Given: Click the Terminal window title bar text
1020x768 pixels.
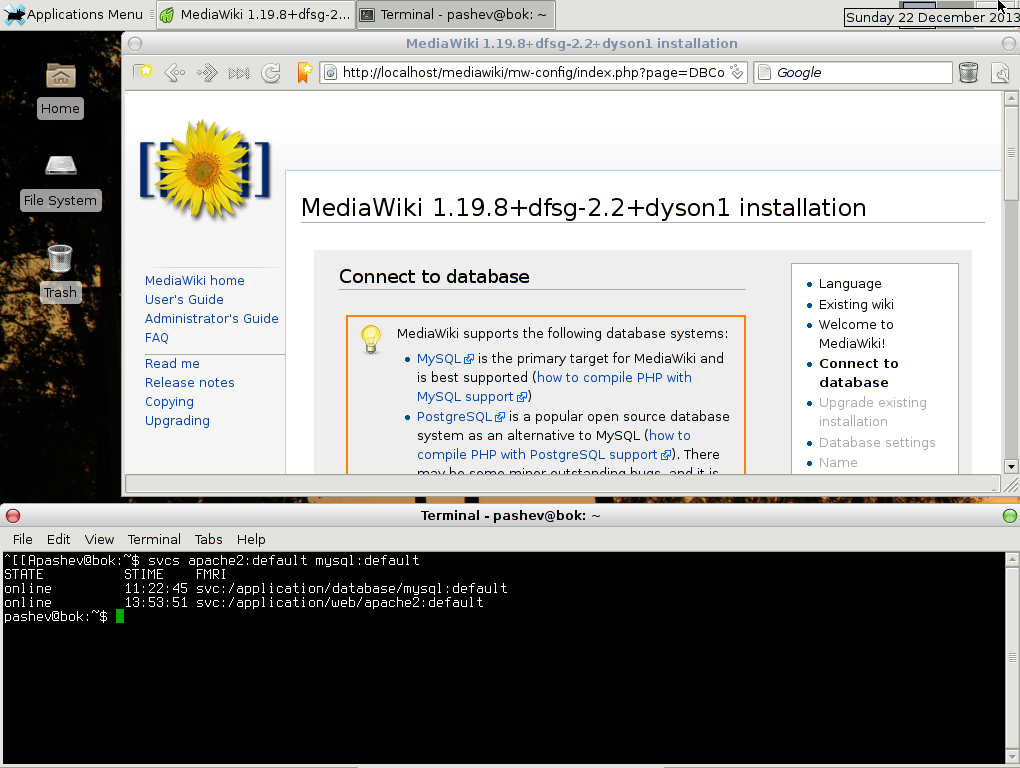Looking at the screenshot, I should (511, 516).
